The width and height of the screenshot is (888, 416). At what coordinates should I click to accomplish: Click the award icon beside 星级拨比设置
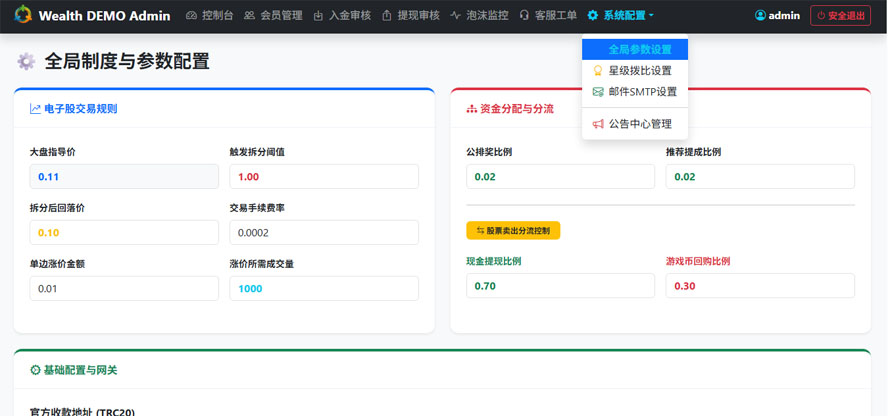pos(597,71)
